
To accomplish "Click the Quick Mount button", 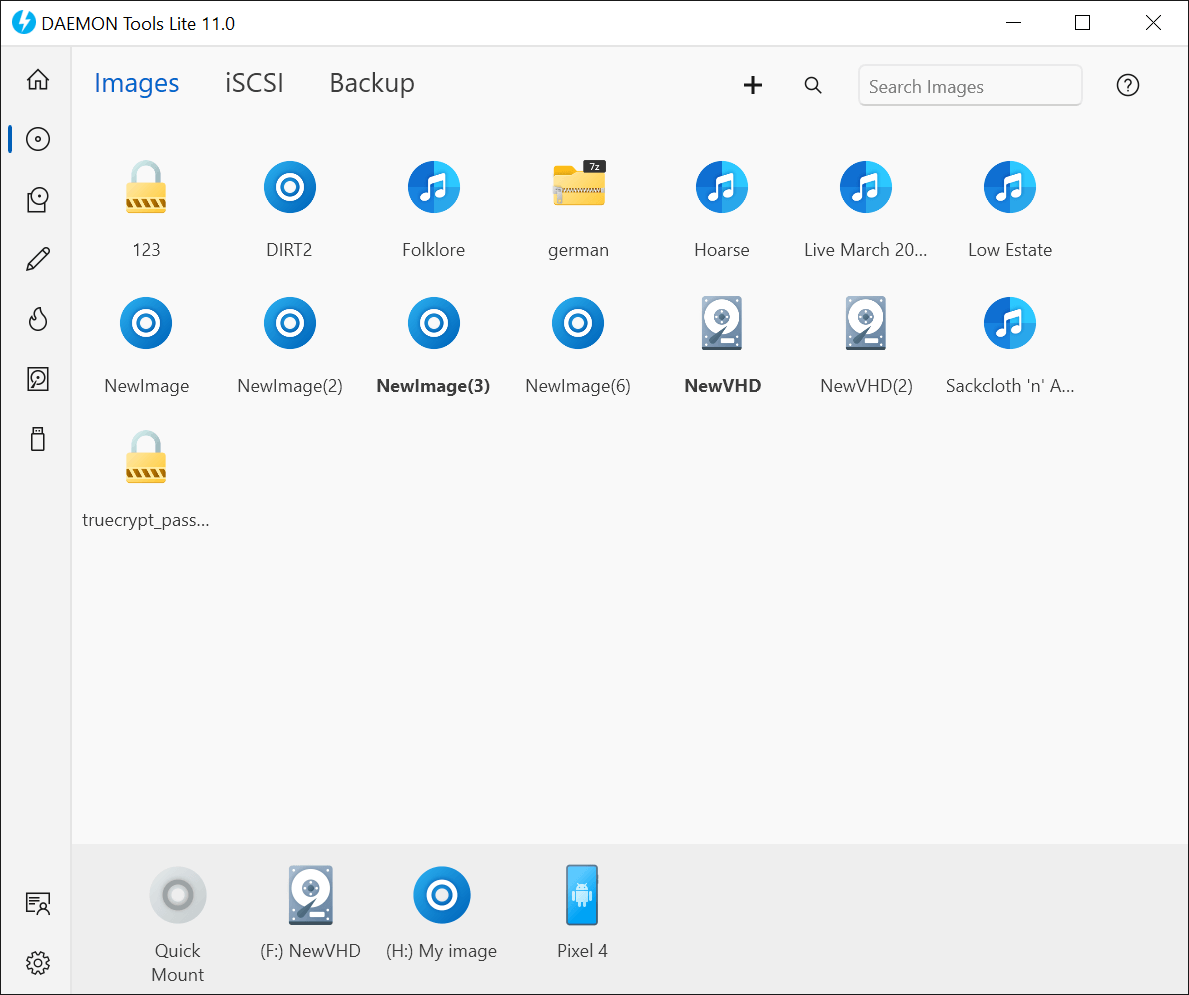I will 177,895.
